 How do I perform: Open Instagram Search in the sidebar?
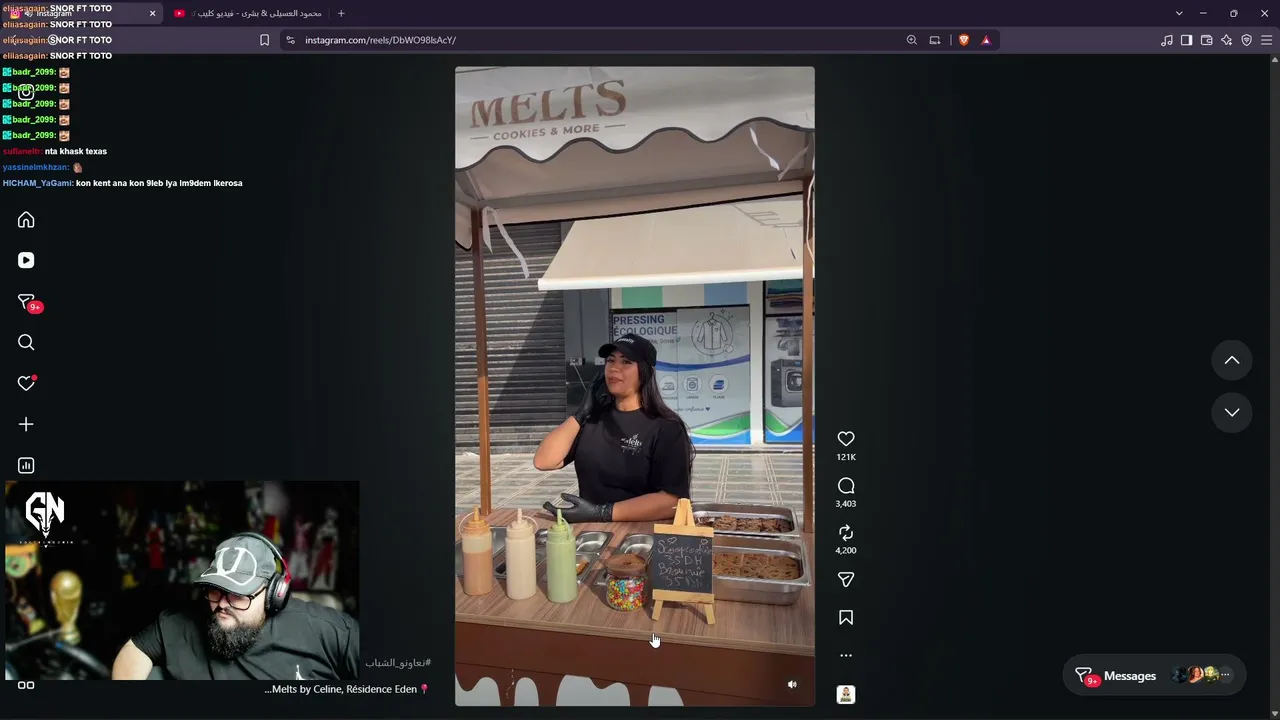(26, 343)
